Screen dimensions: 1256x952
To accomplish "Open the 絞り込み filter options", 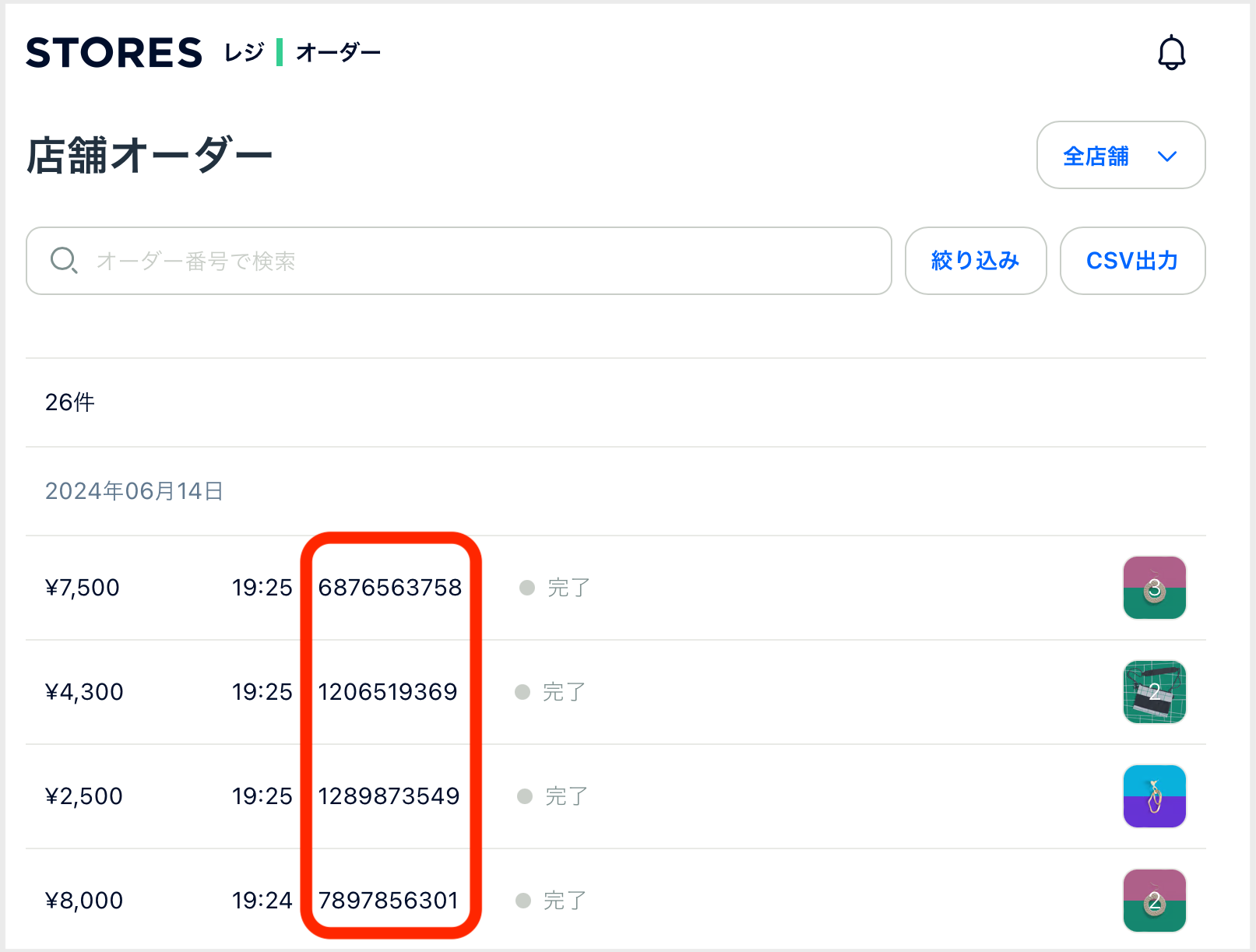I will (975, 261).
